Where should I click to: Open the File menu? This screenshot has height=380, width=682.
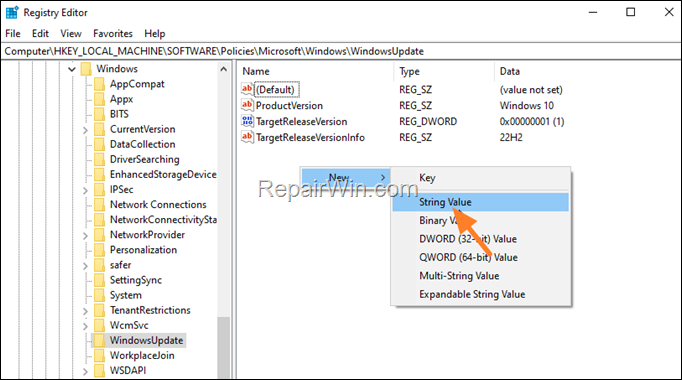[13, 33]
